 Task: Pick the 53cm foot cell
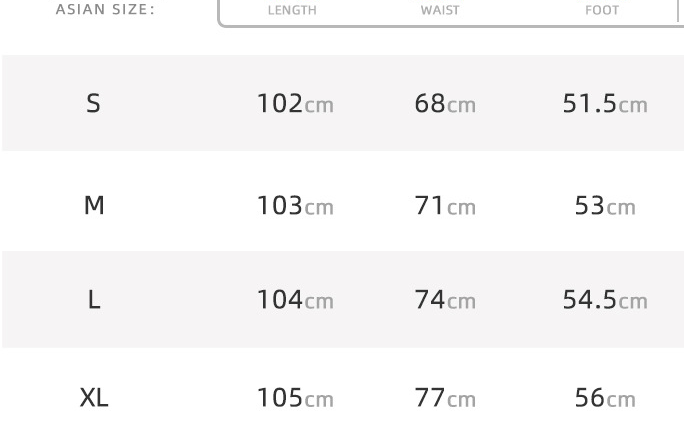click(605, 205)
